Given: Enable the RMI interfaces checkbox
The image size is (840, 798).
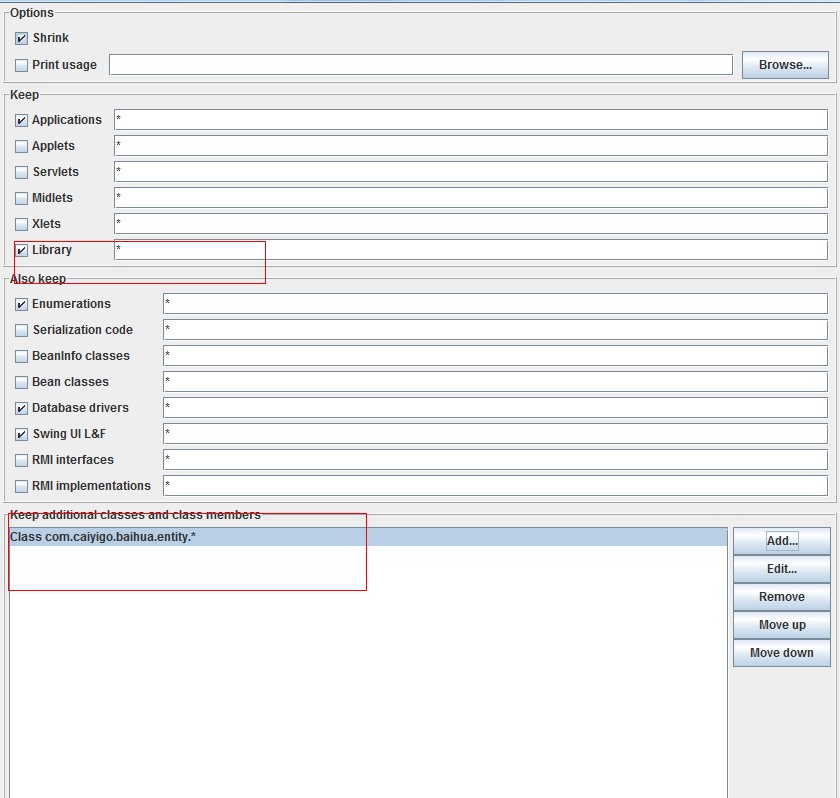Looking at the screenshot, I should (x=21, y=461).
